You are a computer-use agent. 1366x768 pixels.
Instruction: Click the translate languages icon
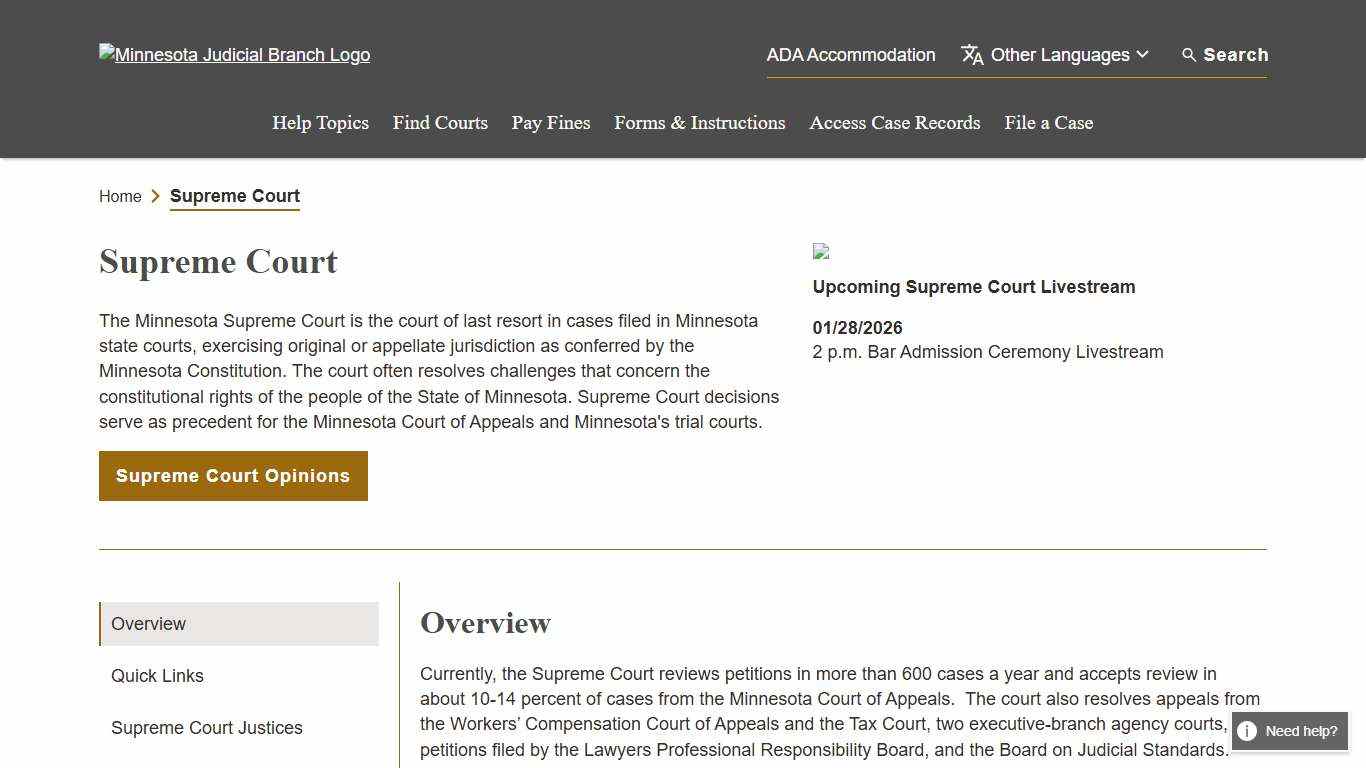(x=971, y=55)
